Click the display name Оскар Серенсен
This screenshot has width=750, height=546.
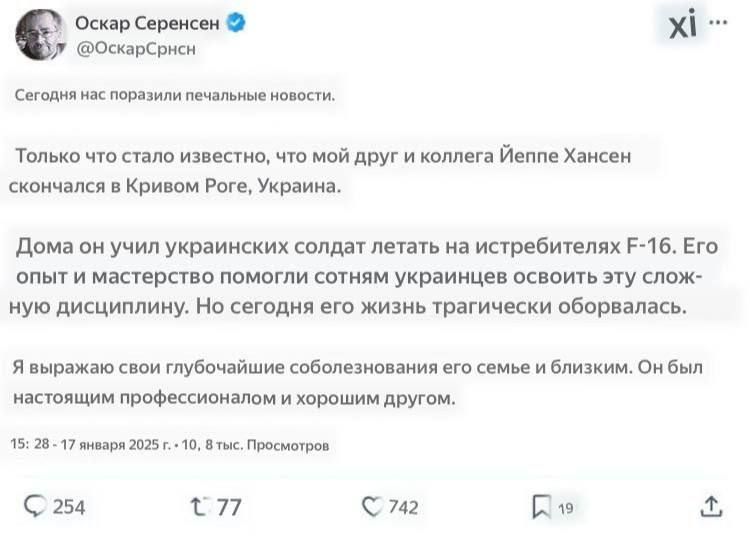147,23
